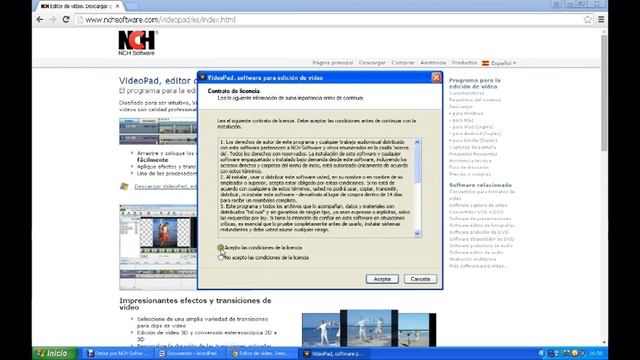Switch to 'Debut por NCH Software' taskbar item
The image size is (640, 360).
point(118,353)
